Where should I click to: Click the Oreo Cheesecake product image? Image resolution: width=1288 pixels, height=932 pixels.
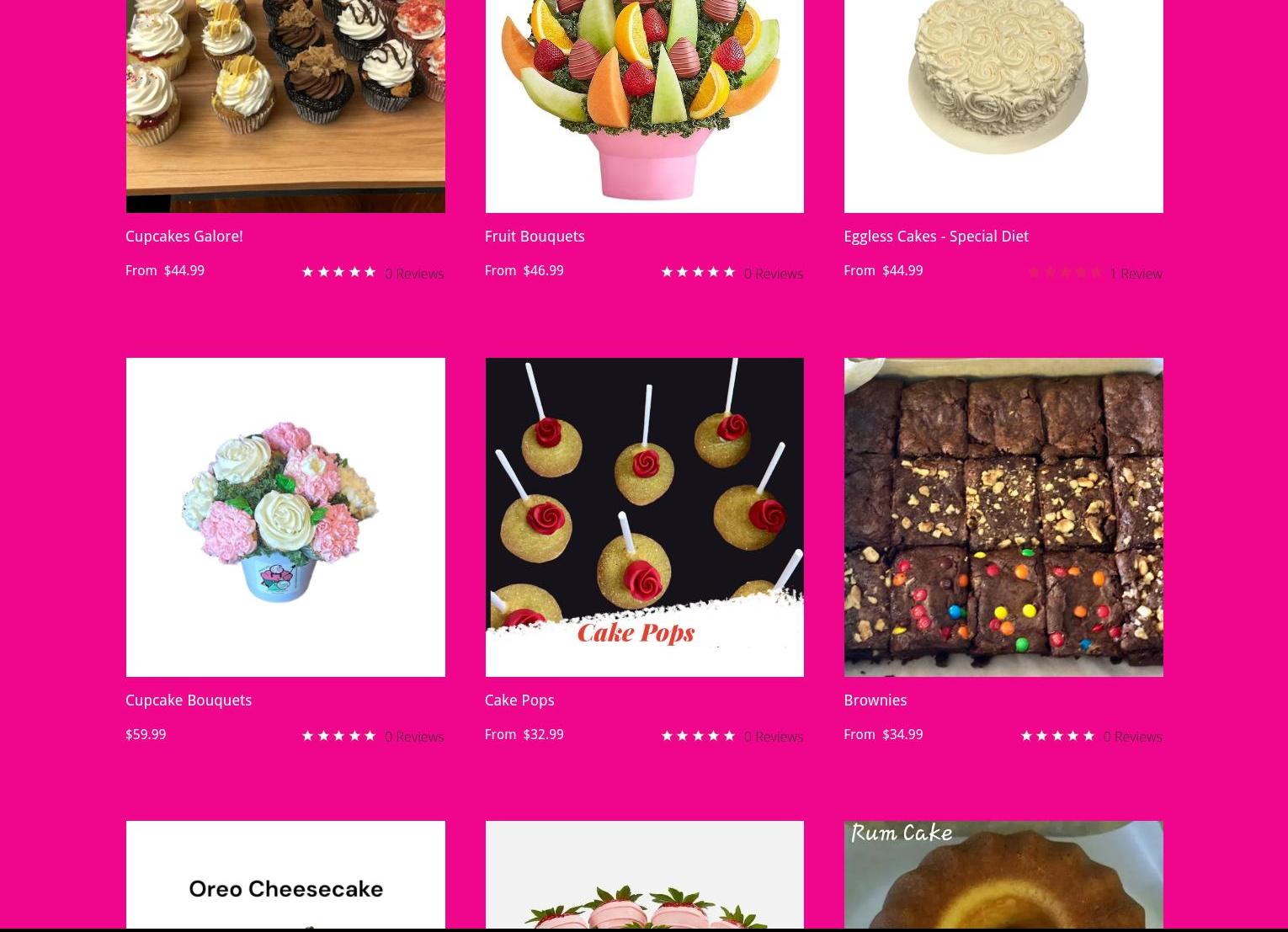pyautogui.click(x=285, y=876)
